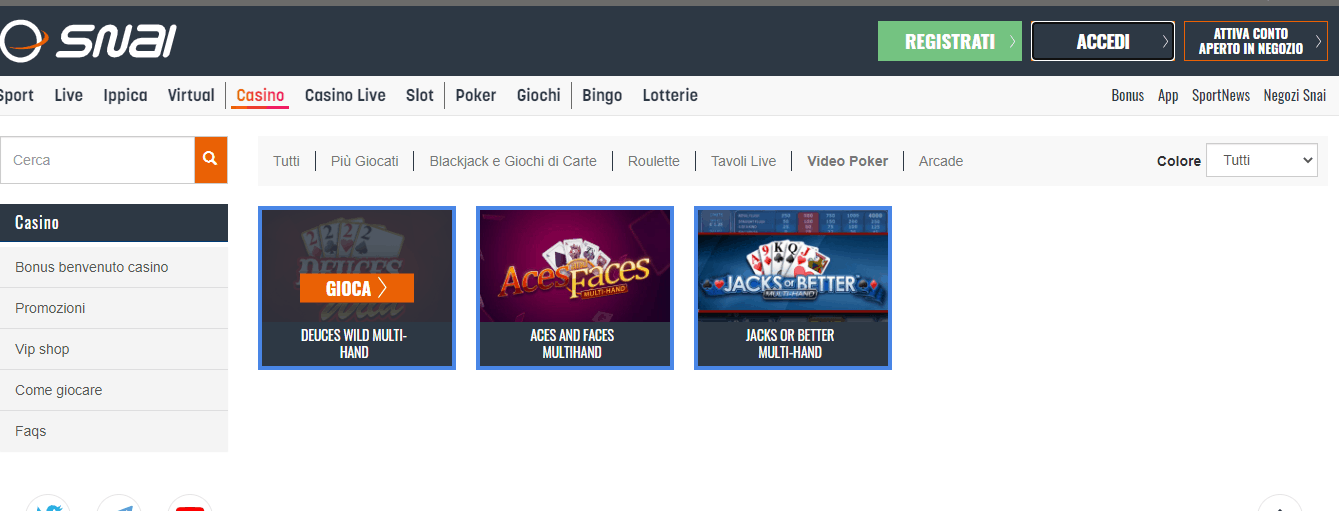Open the SportNews link
Image resolution: width=1339 pixels, height=511 pixels.
coord(1221,95)
